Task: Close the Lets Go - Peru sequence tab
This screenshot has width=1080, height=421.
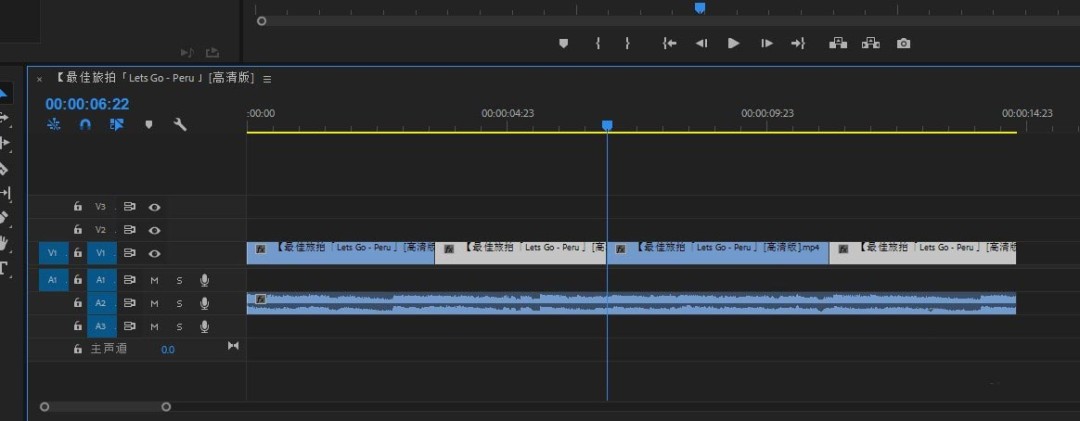Action: (39, 78)
